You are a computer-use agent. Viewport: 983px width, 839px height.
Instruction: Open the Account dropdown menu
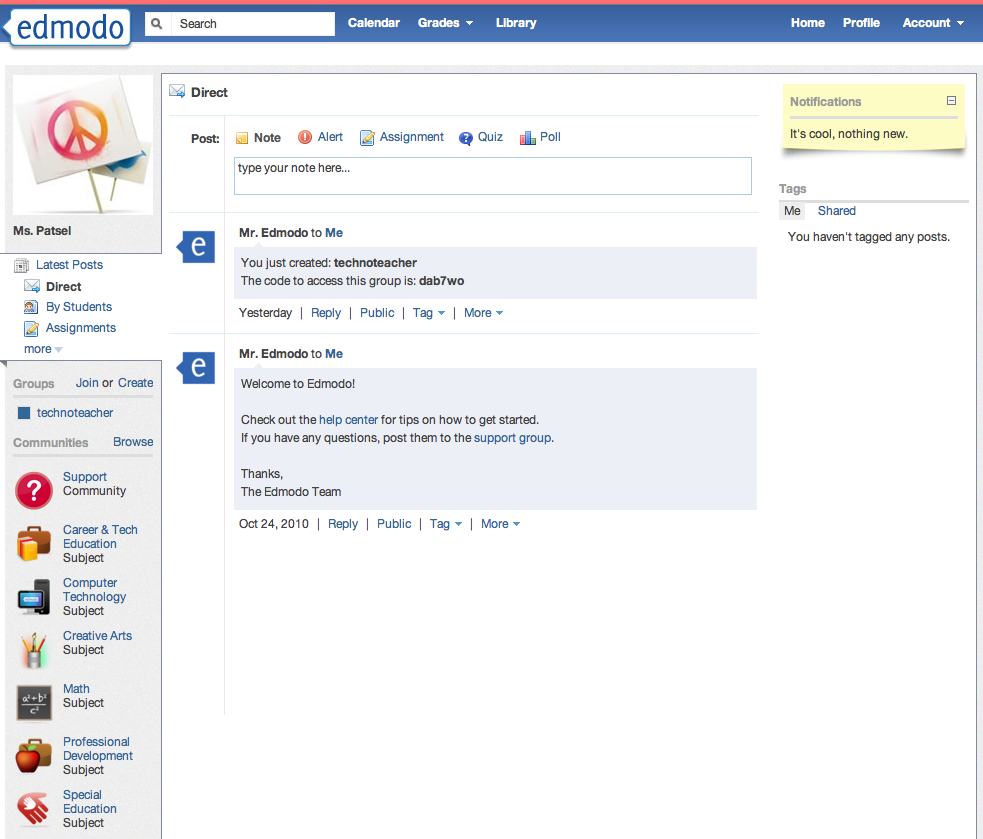[933, 23]
